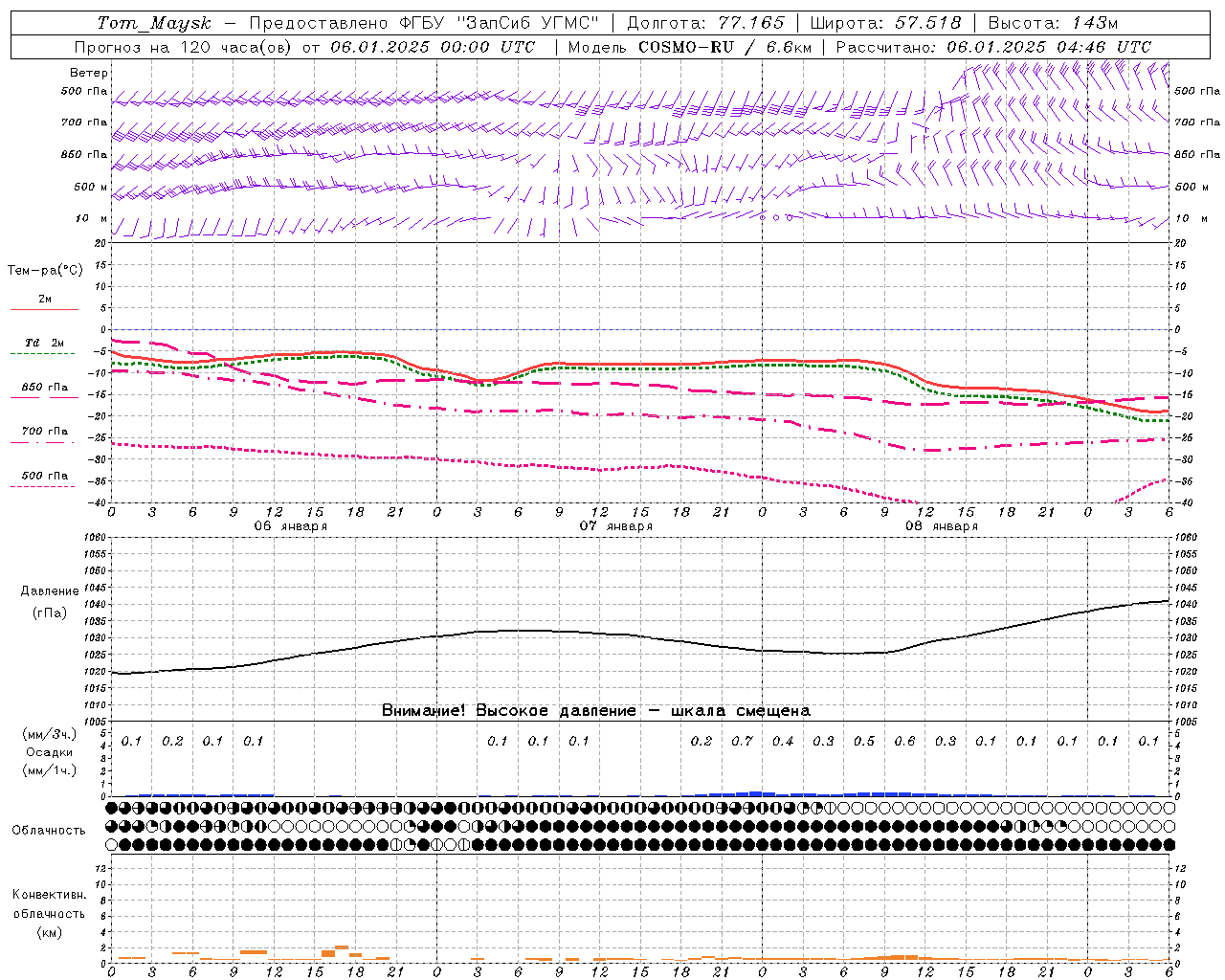Click the 0.4 three-hour precipitation value
Screen dimensions: 1225x980
(x=783, y=742)
